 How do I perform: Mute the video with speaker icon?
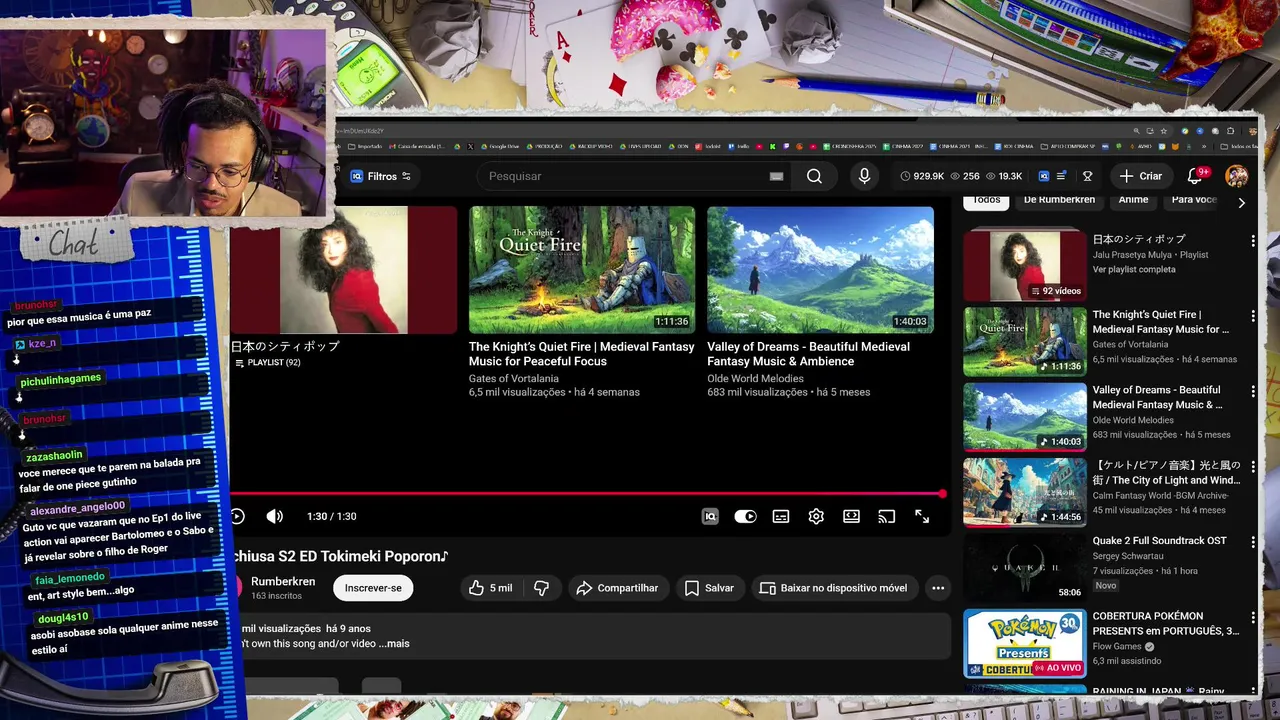pos(274,516)
